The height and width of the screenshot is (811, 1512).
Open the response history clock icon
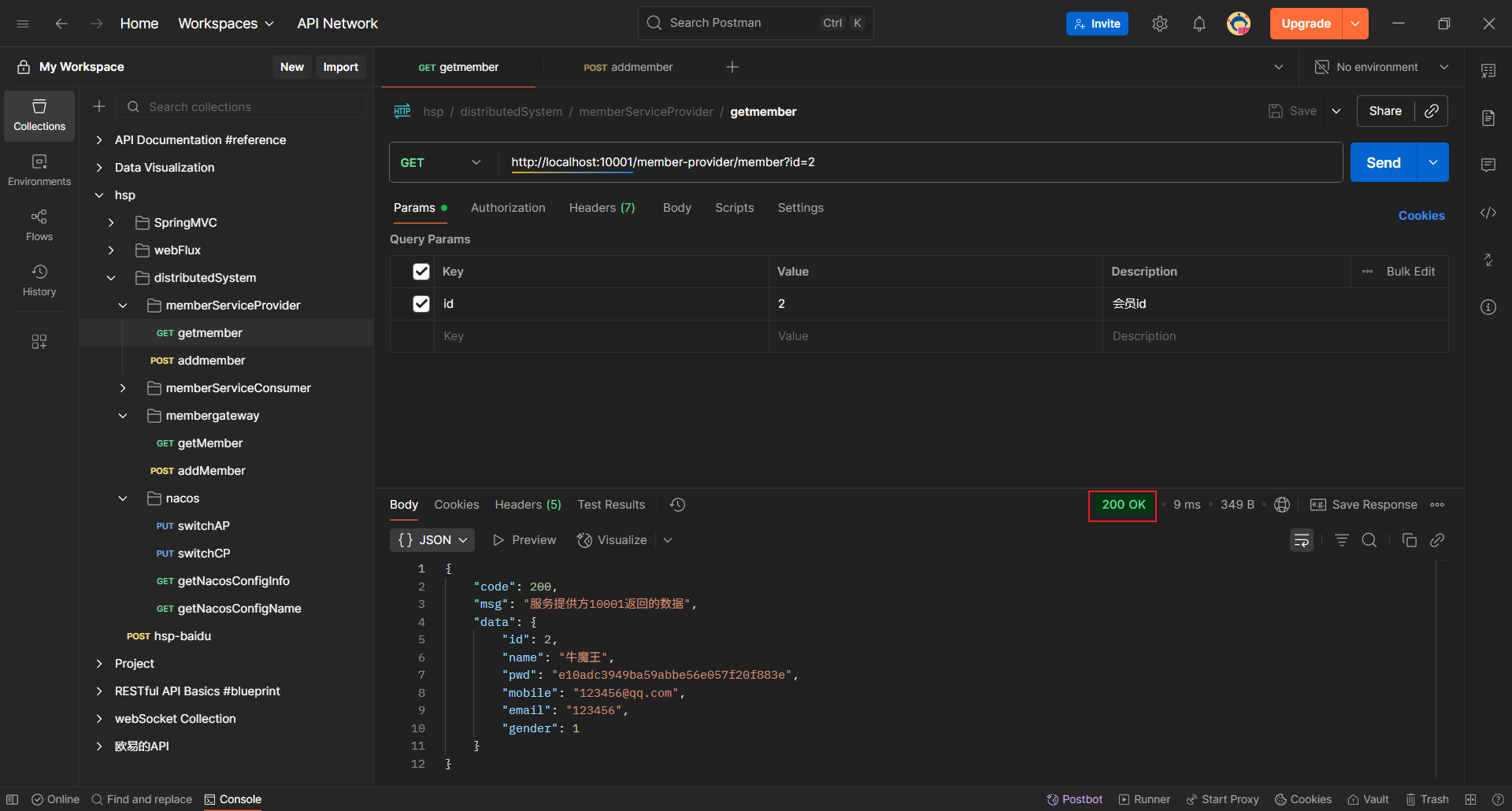tap(677, 505)
